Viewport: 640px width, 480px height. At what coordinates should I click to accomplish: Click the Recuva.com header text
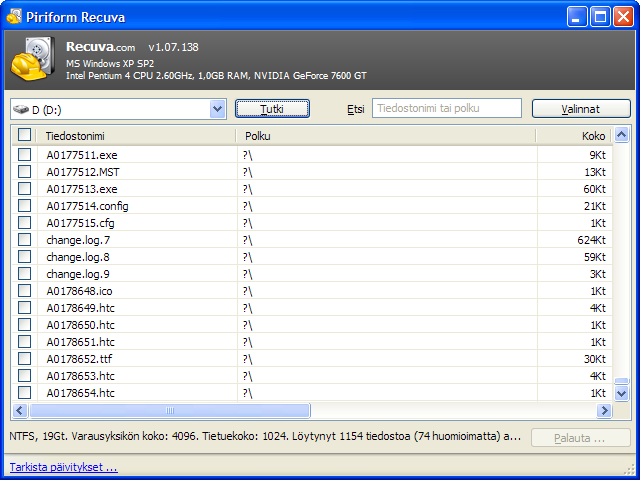(x=100, y=47)
